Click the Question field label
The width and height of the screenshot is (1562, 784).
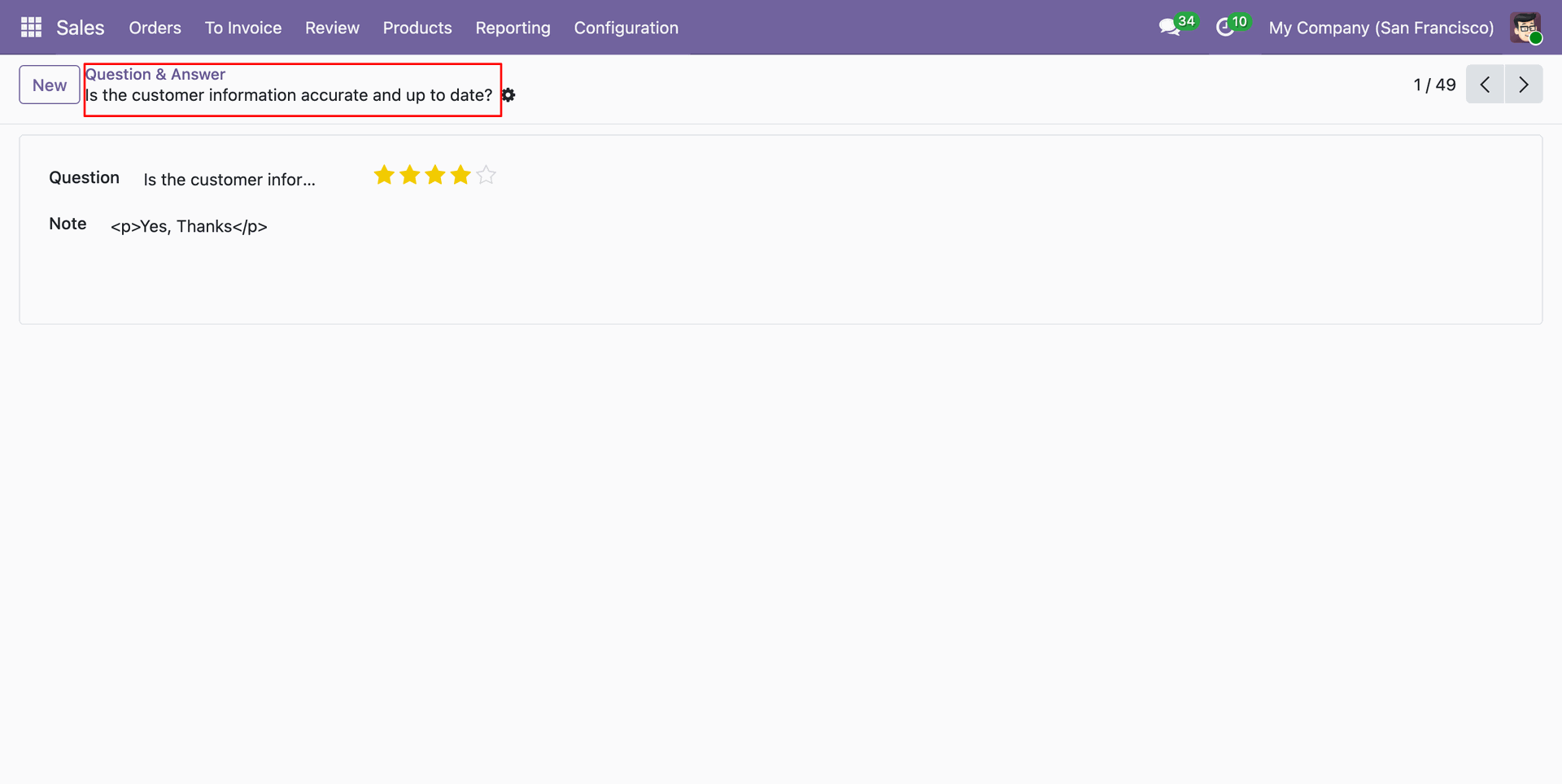click(84, 177)
